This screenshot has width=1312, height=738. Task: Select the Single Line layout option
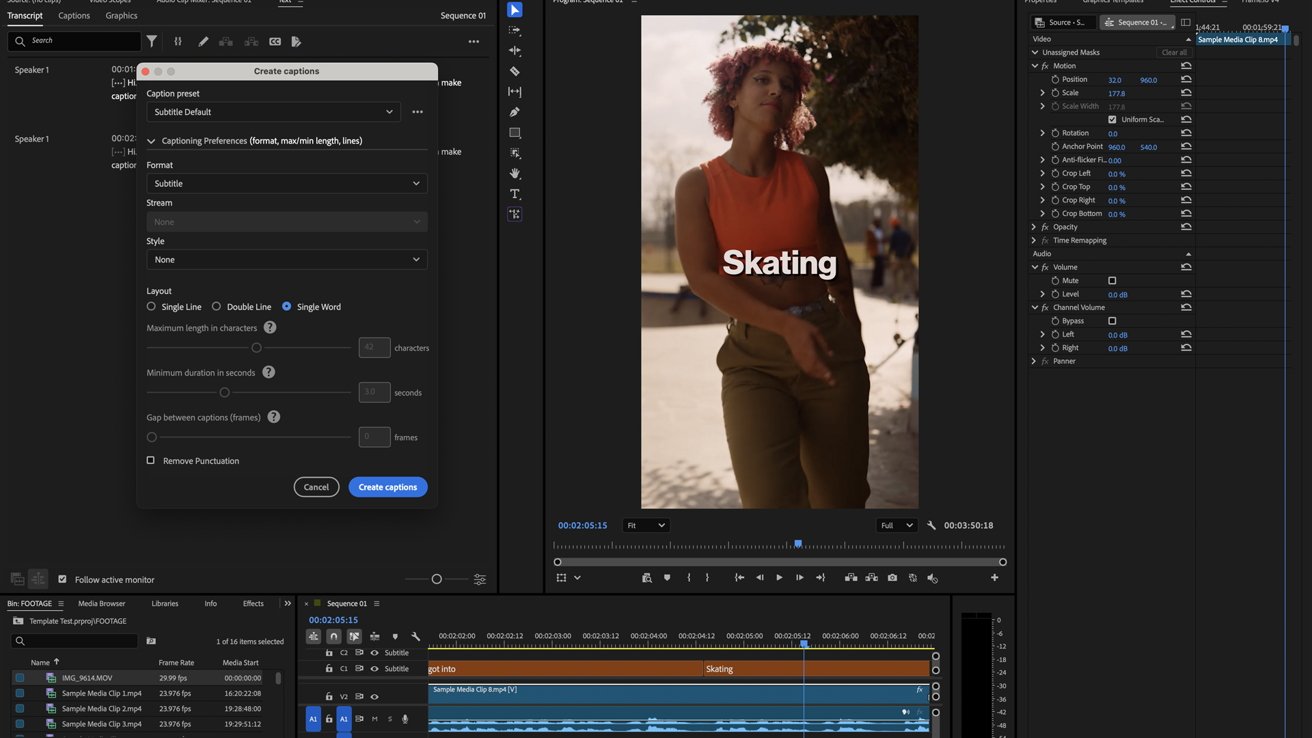pos(151,307)
